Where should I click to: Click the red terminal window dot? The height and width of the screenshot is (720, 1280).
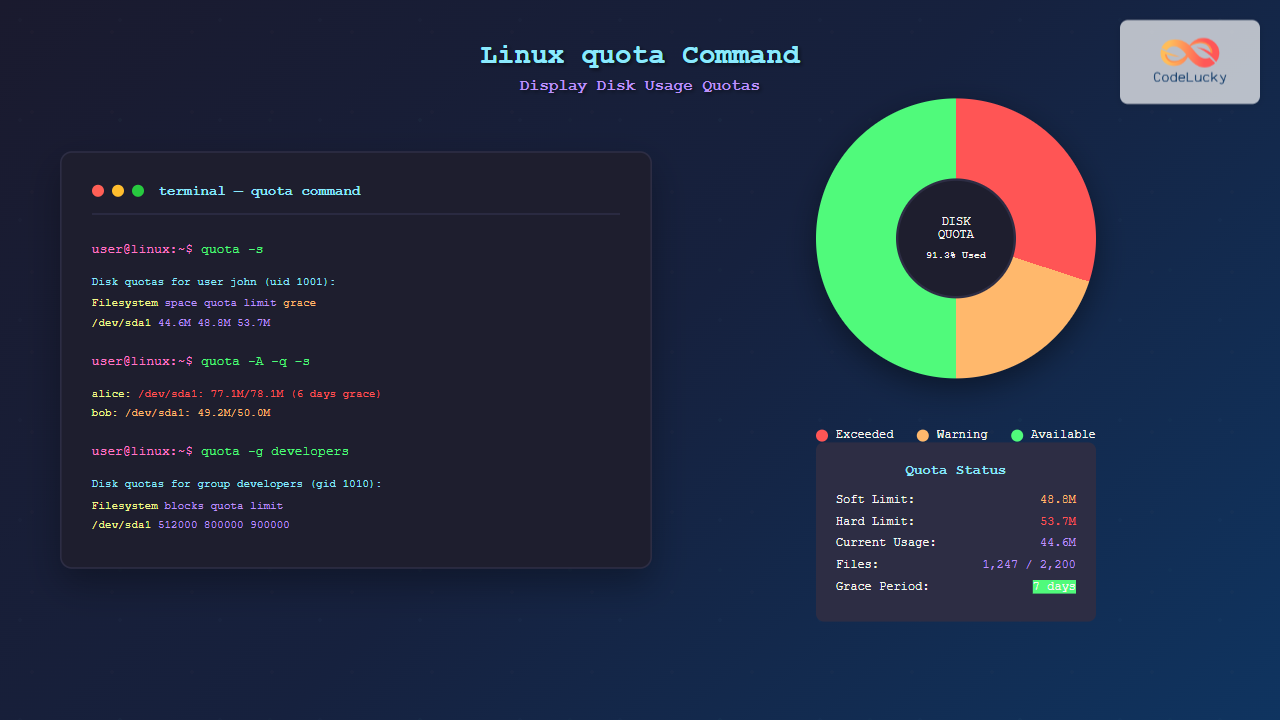(x=98, y=191)
